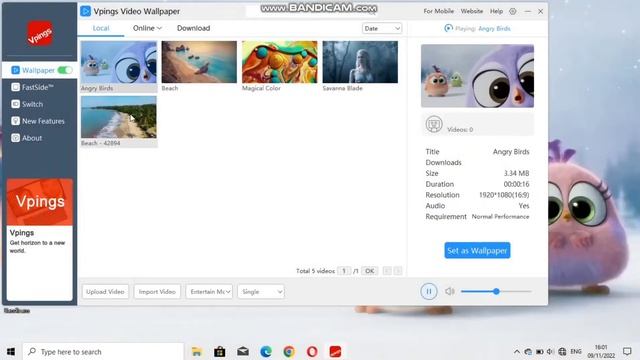Open the Entertain Mode dropdown
Viewport: 640px width, 360px height.
(x=209, y=291)
